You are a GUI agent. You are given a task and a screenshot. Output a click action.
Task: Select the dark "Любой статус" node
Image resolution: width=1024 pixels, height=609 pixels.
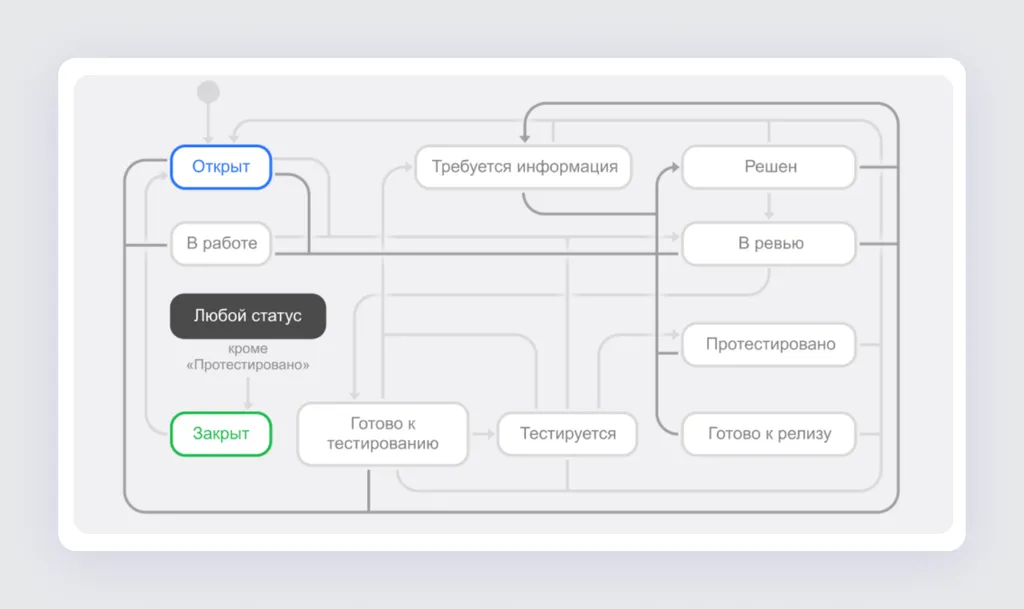click(x=248, y=316)
